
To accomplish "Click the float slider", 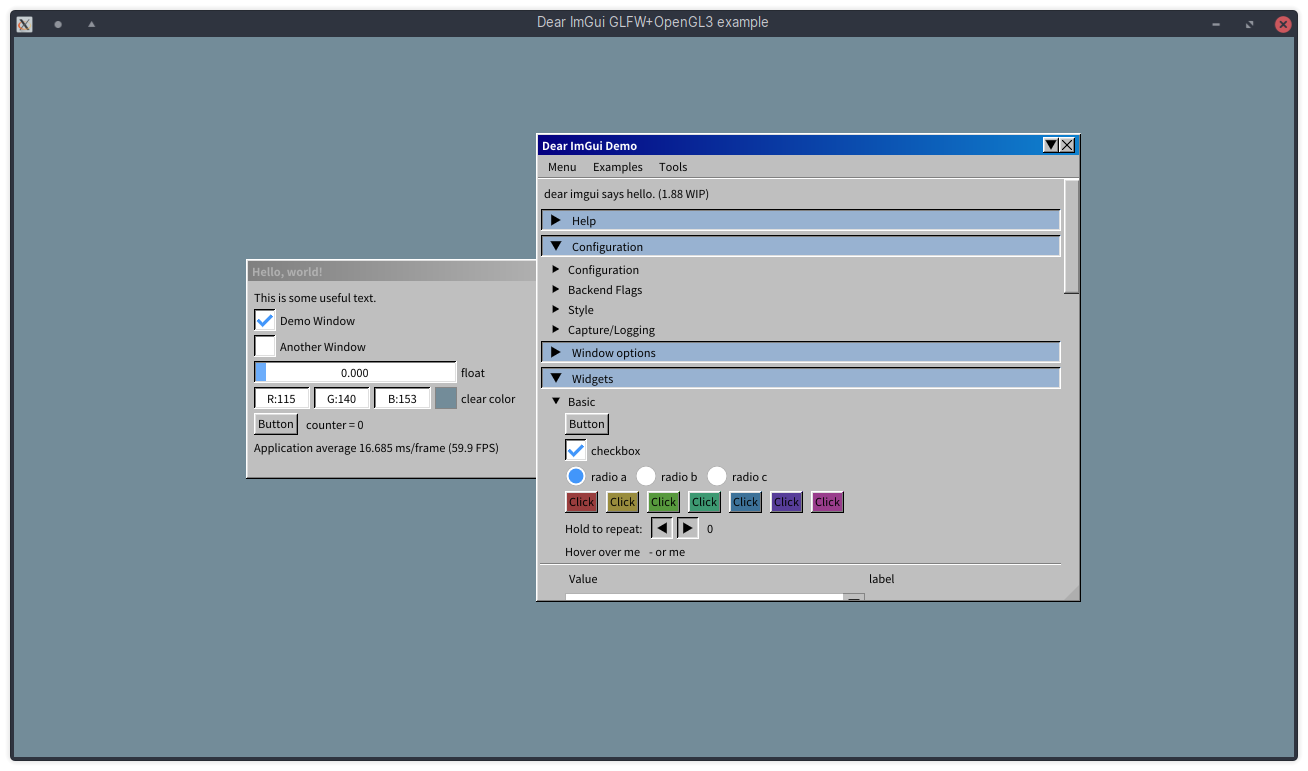I will pyautogui.click(x=355, y=372).
